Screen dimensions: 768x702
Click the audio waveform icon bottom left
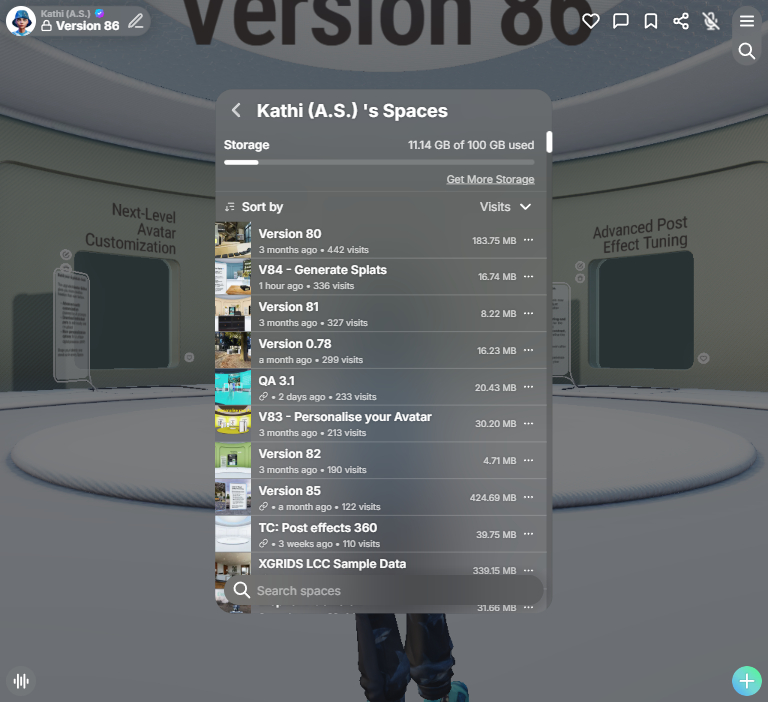pos(21,681)
